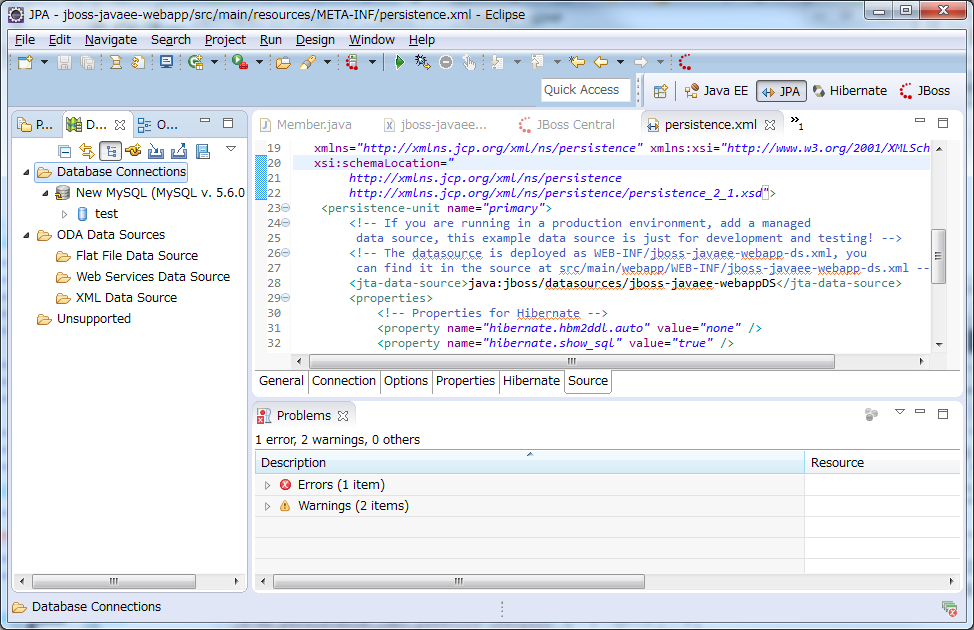Close the persistence.xml editor tab
The image size is (974, 630).
[770, 125]
